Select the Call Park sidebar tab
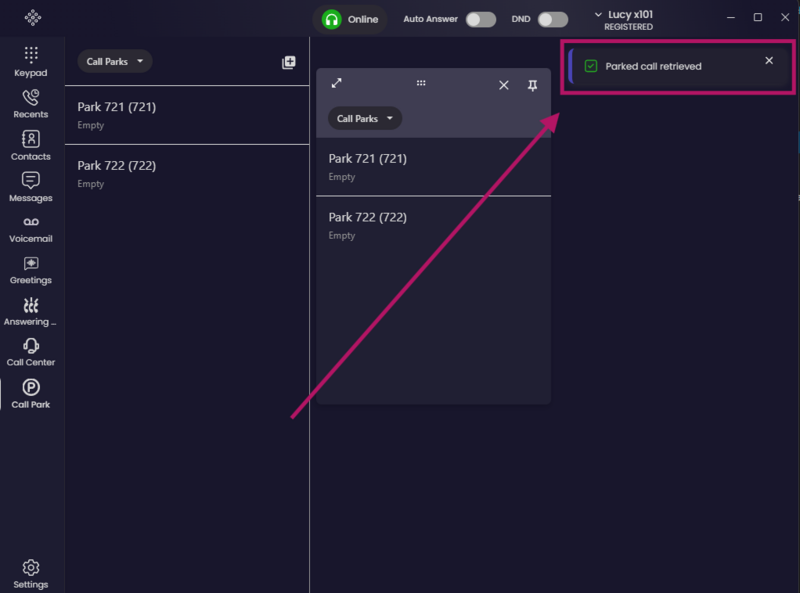This screenshot has height=593, width=800. coord(31,394)
